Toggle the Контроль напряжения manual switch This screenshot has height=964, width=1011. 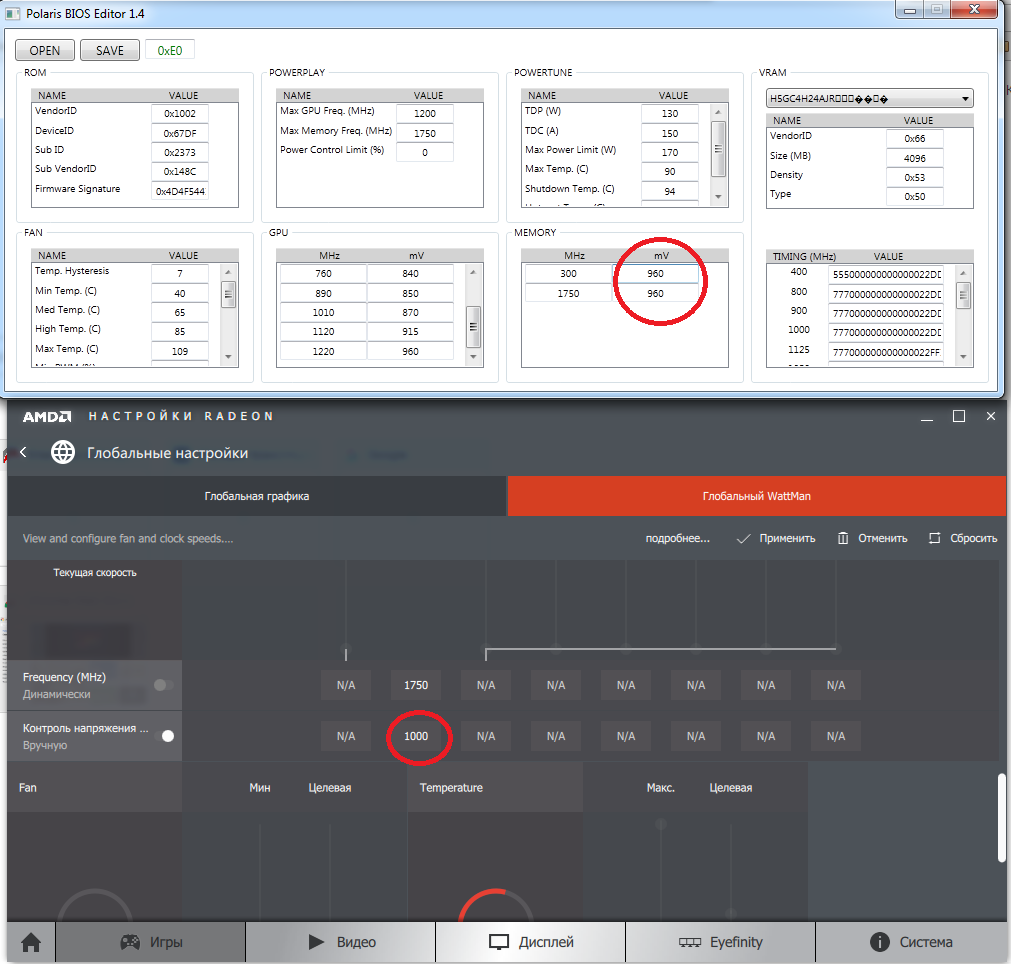tap(164, 736)
